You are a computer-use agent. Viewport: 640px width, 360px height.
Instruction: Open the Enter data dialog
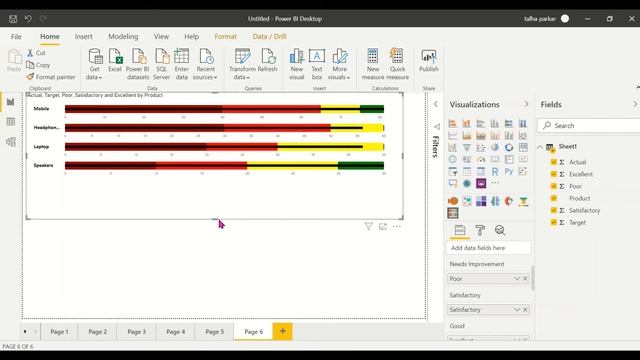click(x=182, y=64)
